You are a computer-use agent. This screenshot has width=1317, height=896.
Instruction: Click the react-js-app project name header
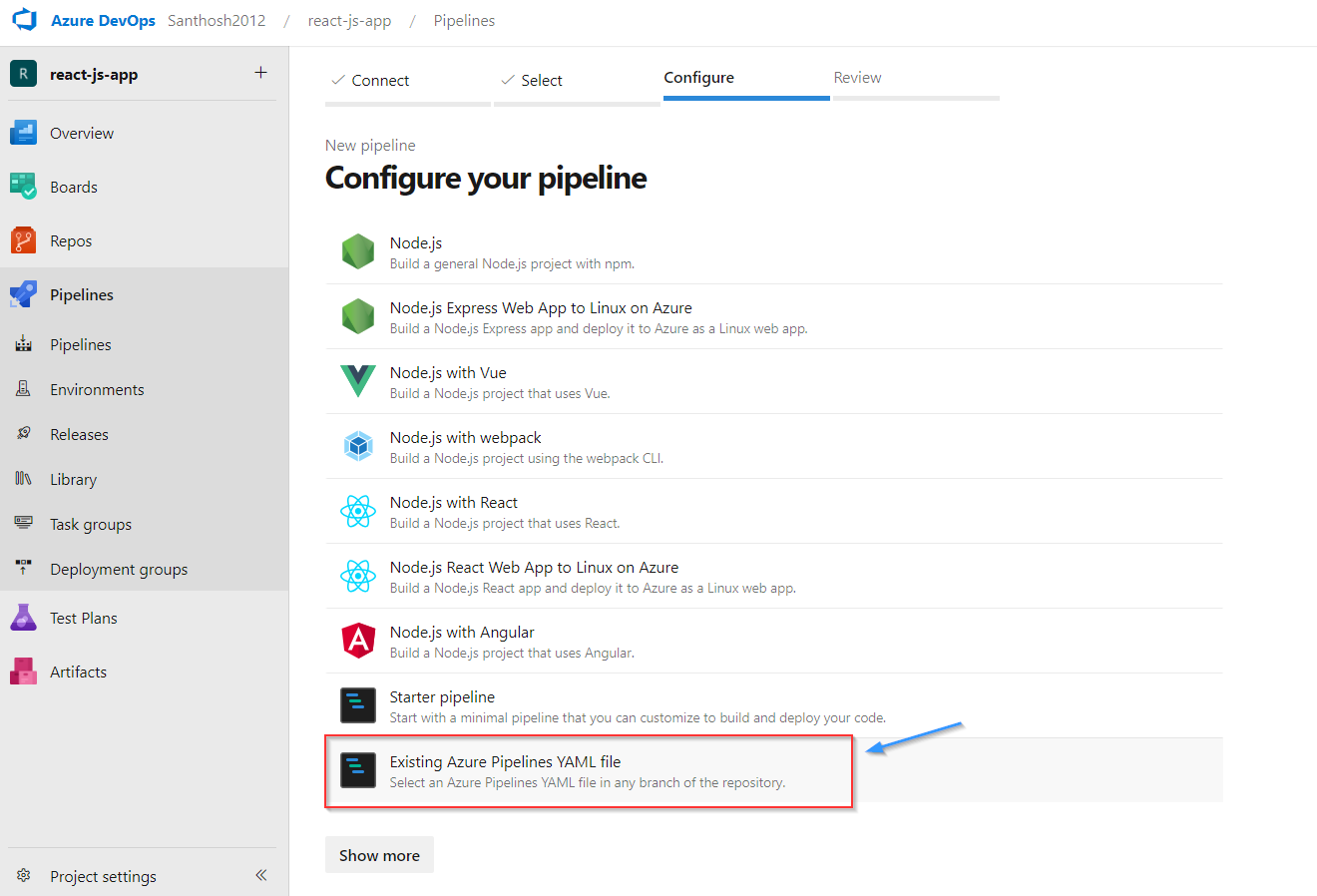pyautogui.click(x=94, y=74)
